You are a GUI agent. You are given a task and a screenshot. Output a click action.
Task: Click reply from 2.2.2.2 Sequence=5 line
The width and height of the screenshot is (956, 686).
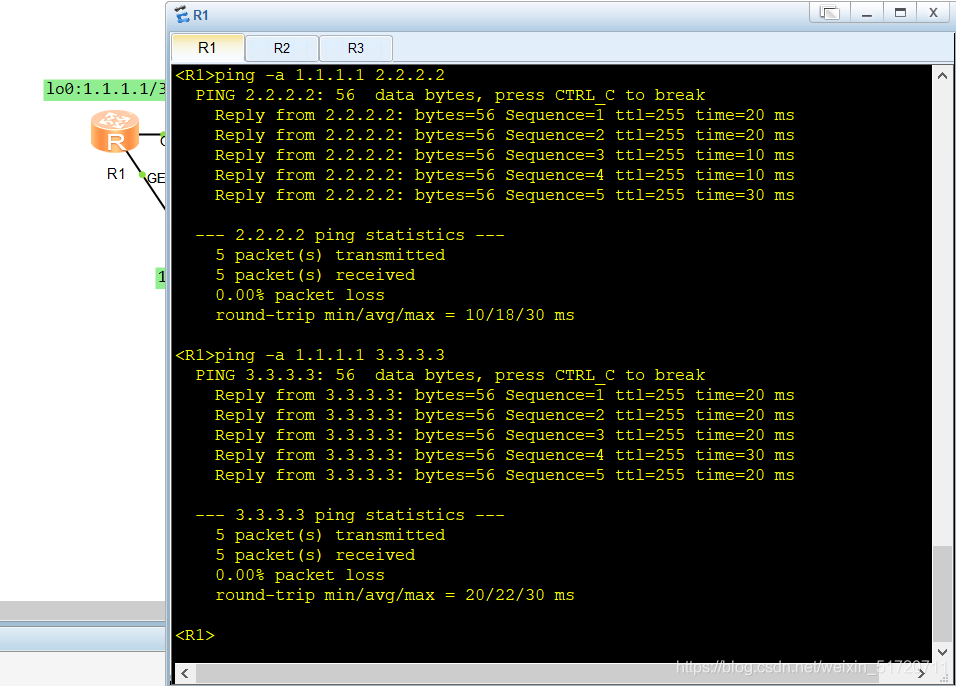pyautogui.click(x=504, y=195)
